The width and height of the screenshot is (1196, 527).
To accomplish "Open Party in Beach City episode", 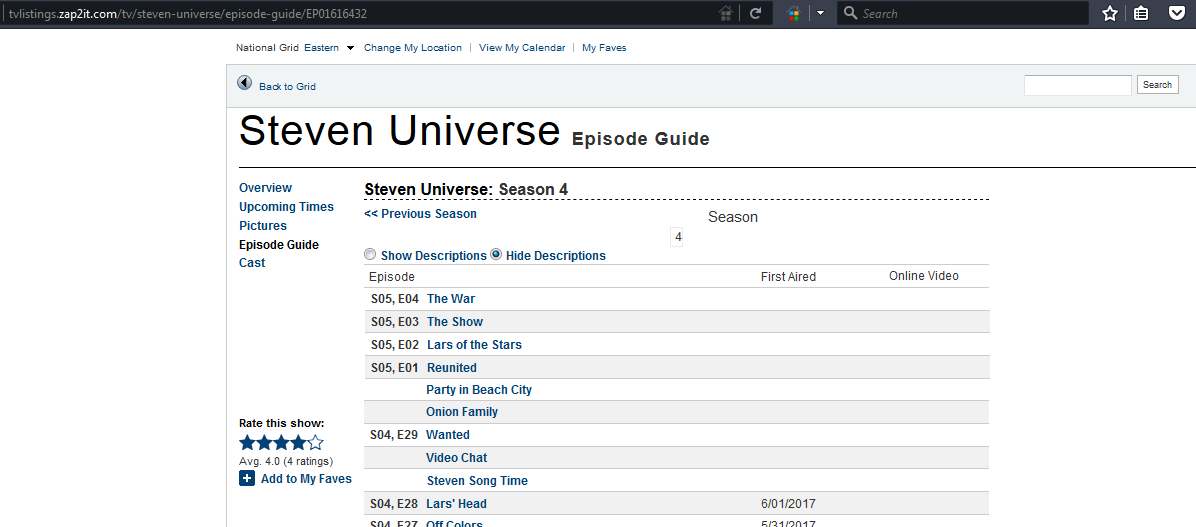I will click(x=479, y=390).
